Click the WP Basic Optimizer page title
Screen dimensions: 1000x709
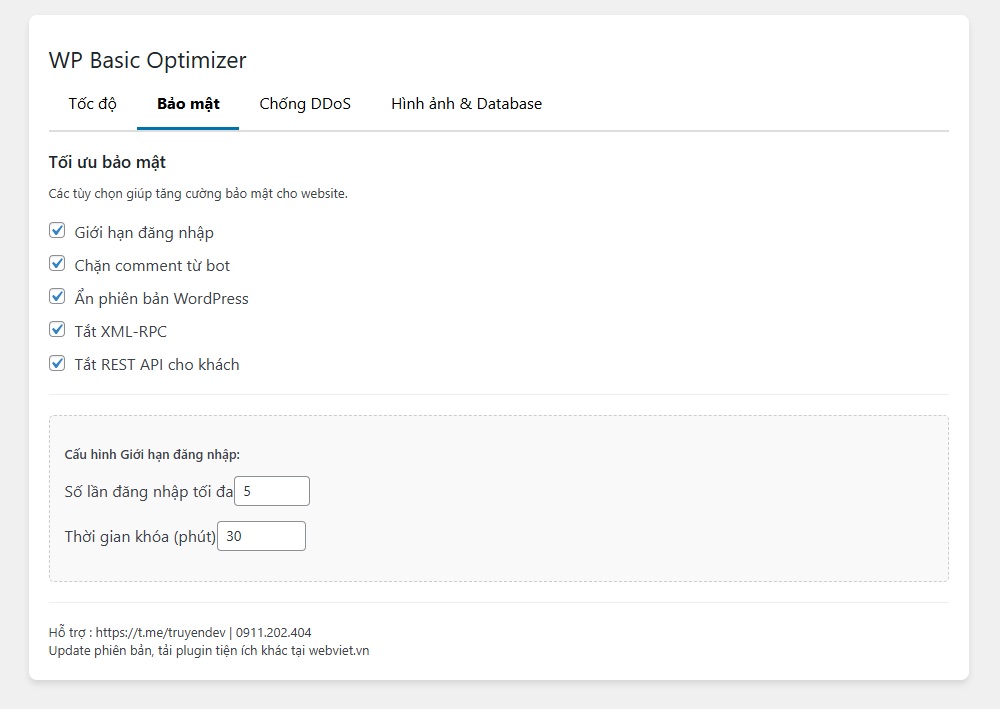[147, 60]
